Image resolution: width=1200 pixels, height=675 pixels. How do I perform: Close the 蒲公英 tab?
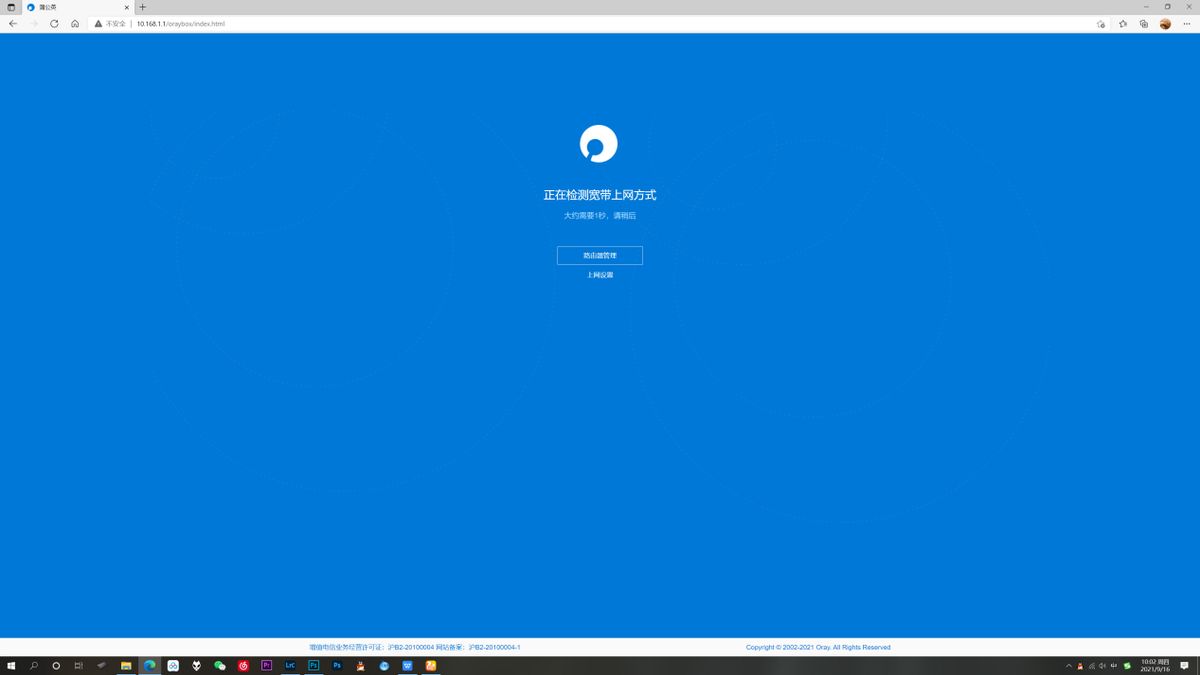click(126, 7)
